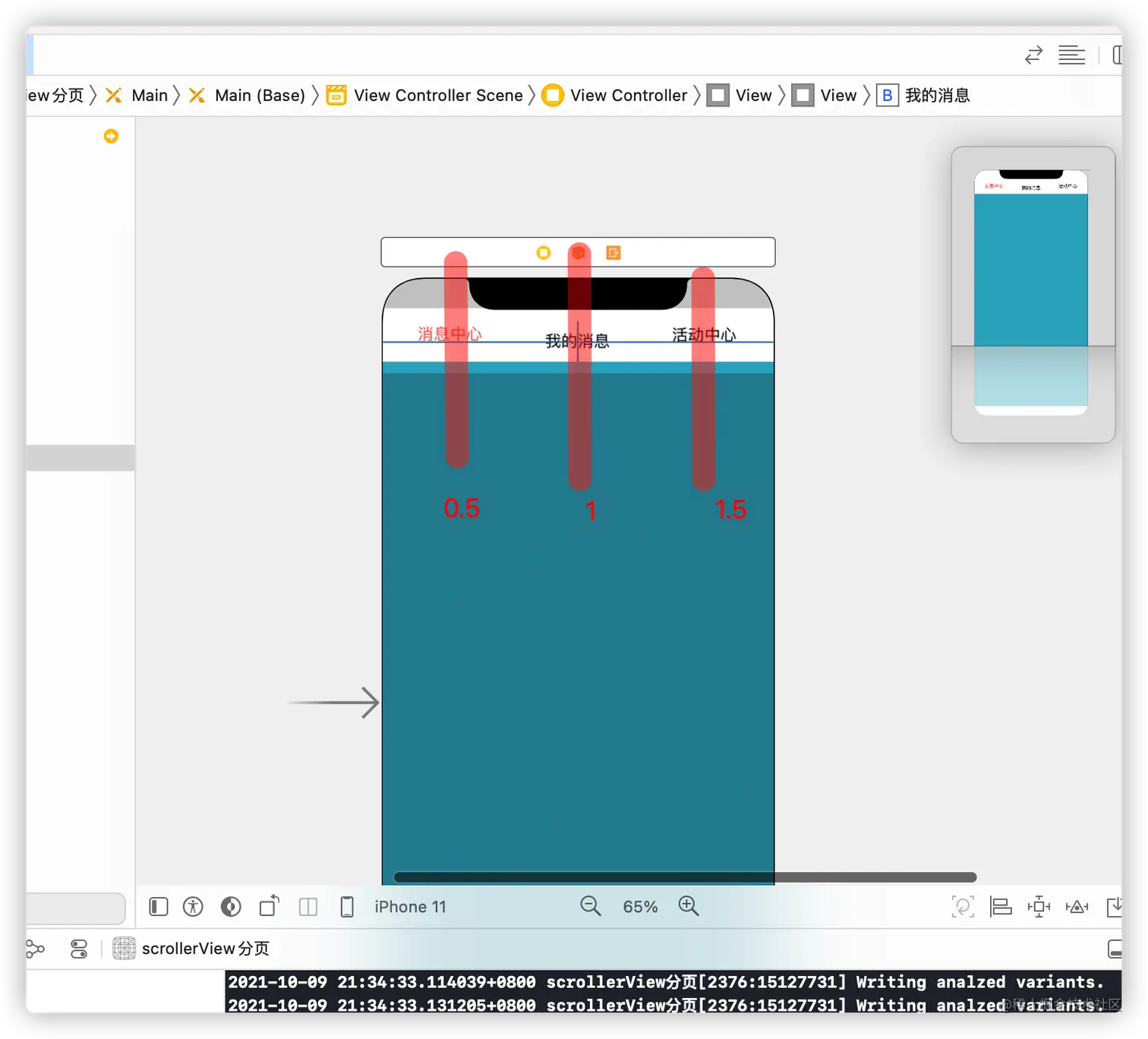Click the environment overrides toggle icon

79,949
